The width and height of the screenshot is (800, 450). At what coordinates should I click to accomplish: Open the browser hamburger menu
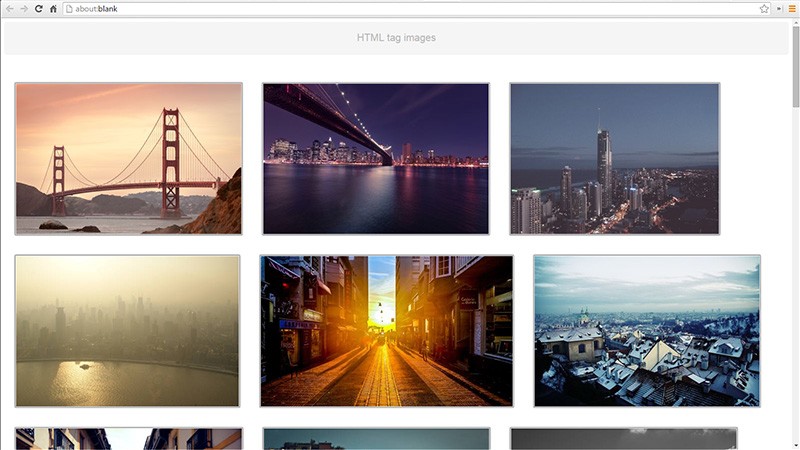click(x=792, y=9)
